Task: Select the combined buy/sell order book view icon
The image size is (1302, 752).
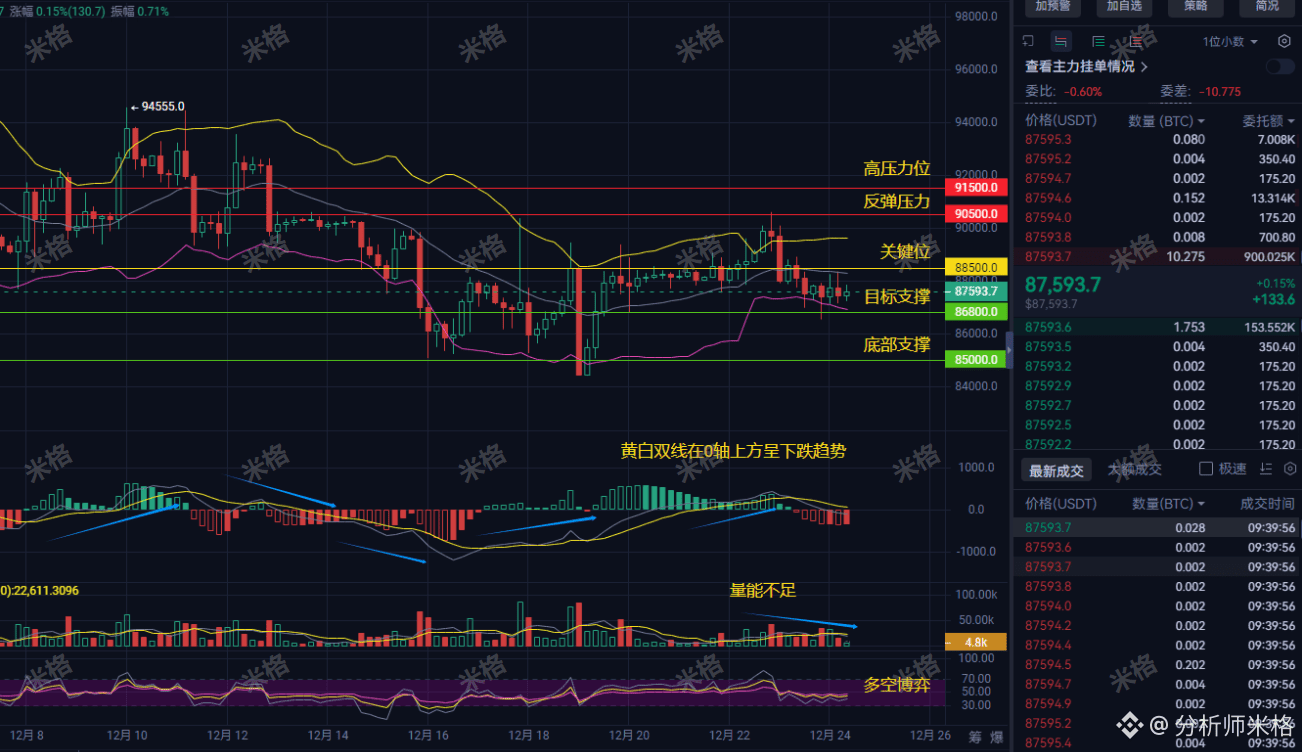Action: (x=1061, y=41)
